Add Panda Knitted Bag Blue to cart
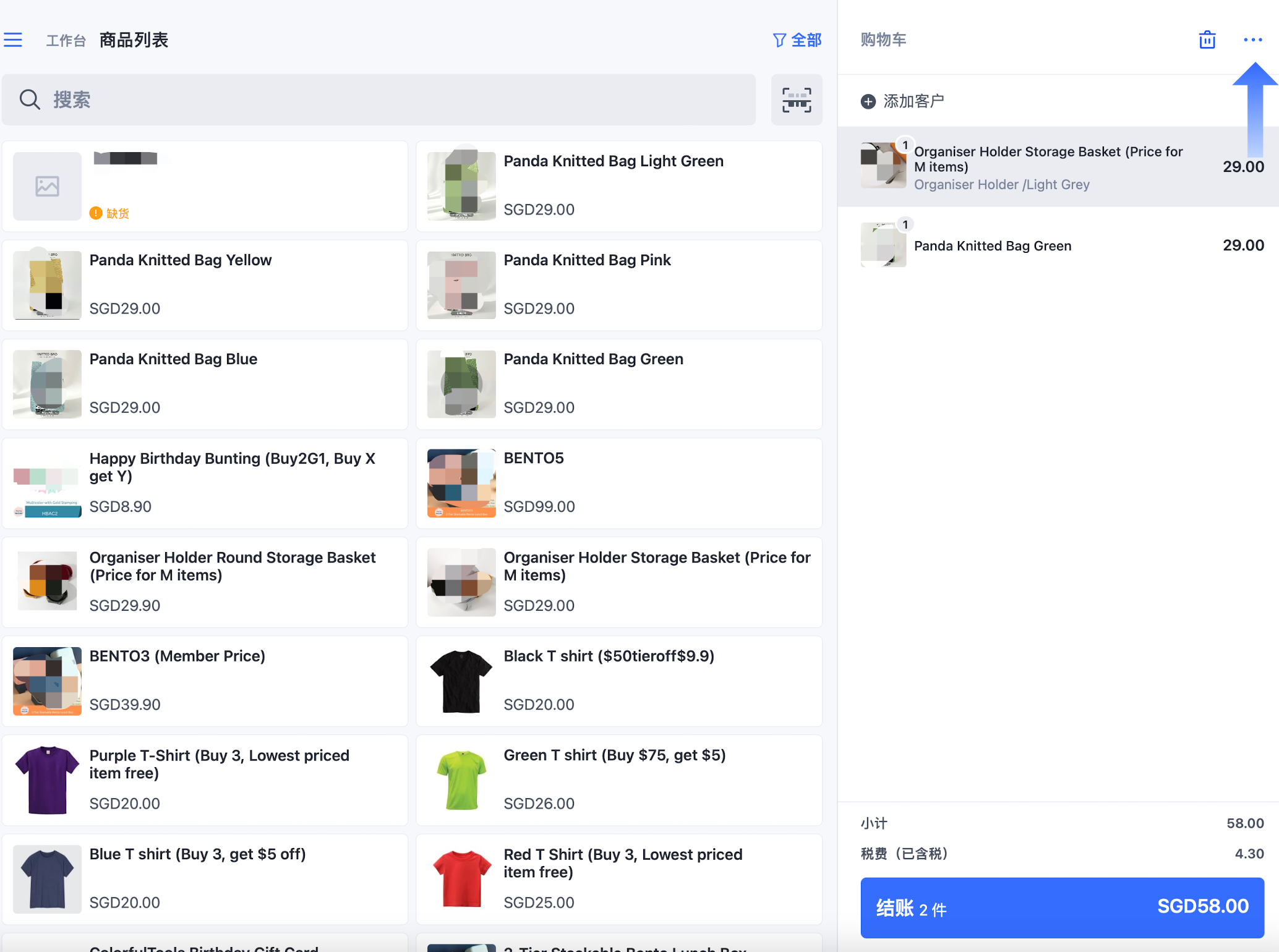 [x=205, y=384]
